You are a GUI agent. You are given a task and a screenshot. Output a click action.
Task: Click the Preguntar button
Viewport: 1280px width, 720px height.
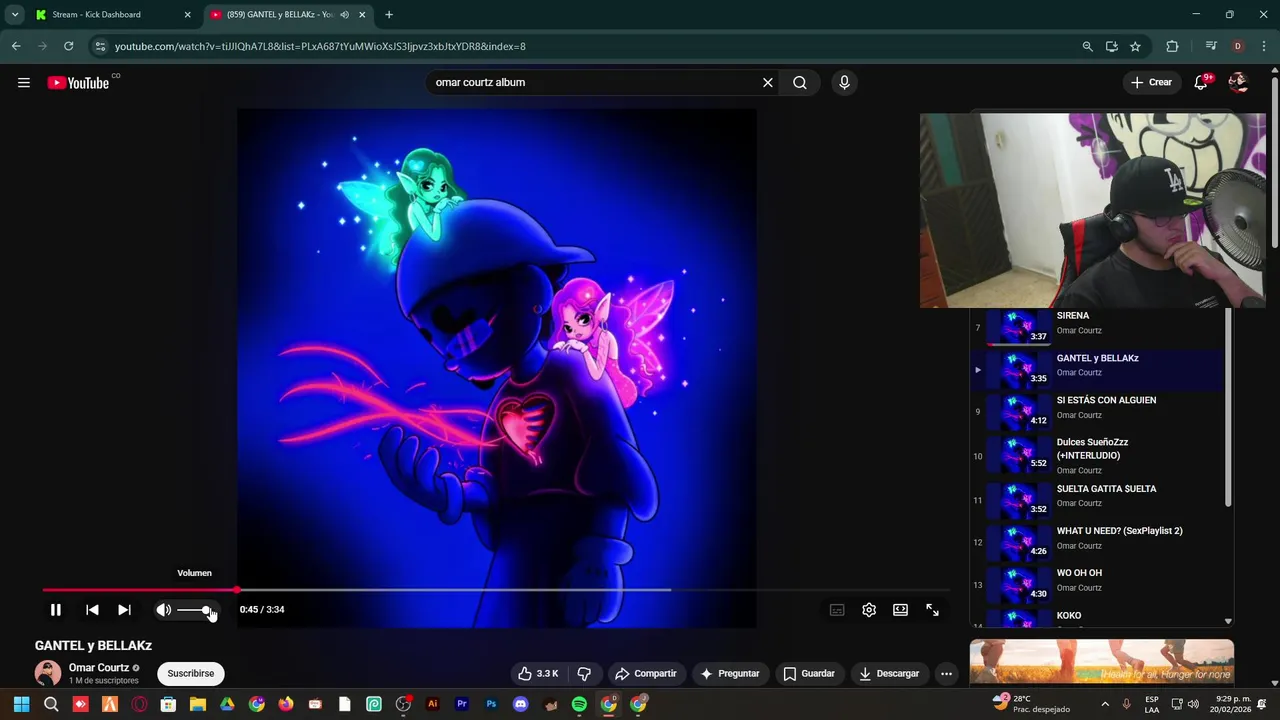(730, 674)
